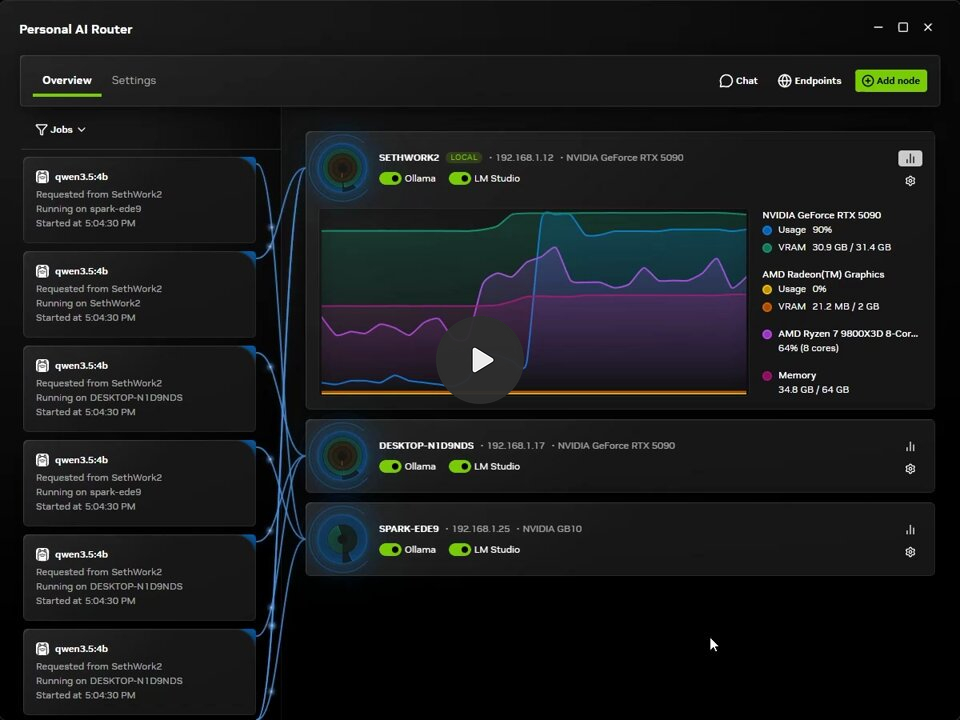Click the play button over the usage graph
This screenshot has height=720, width=960.
480,360
